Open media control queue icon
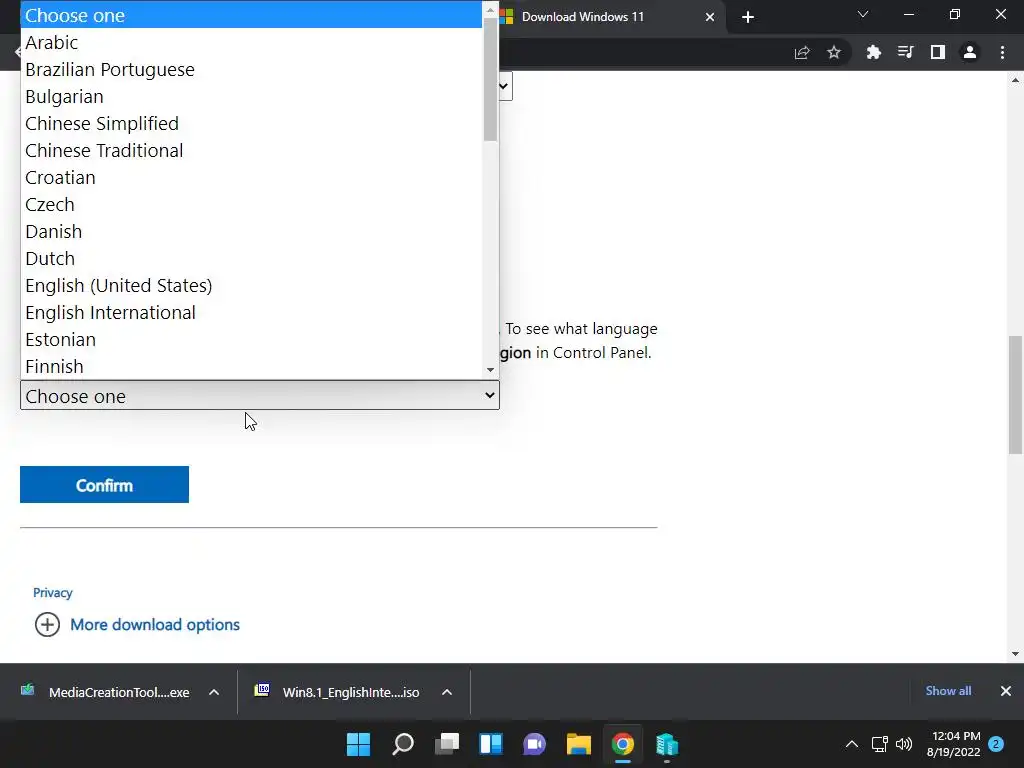Image resolution: width=1024 pixels, height=768 pixels. pyautogui.click(x=906, y=52)
